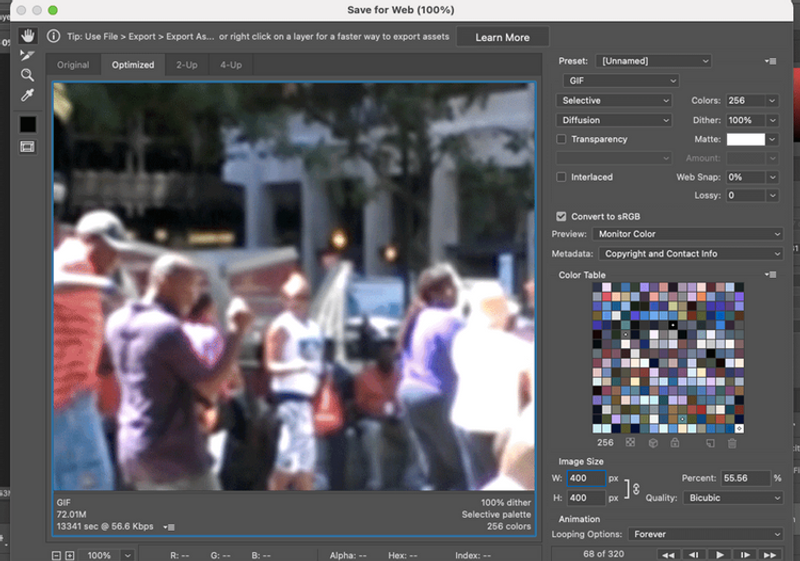Switch to the 4-Up tab
The height and width of the screenshot is (561, 800).
pos(231,65)
